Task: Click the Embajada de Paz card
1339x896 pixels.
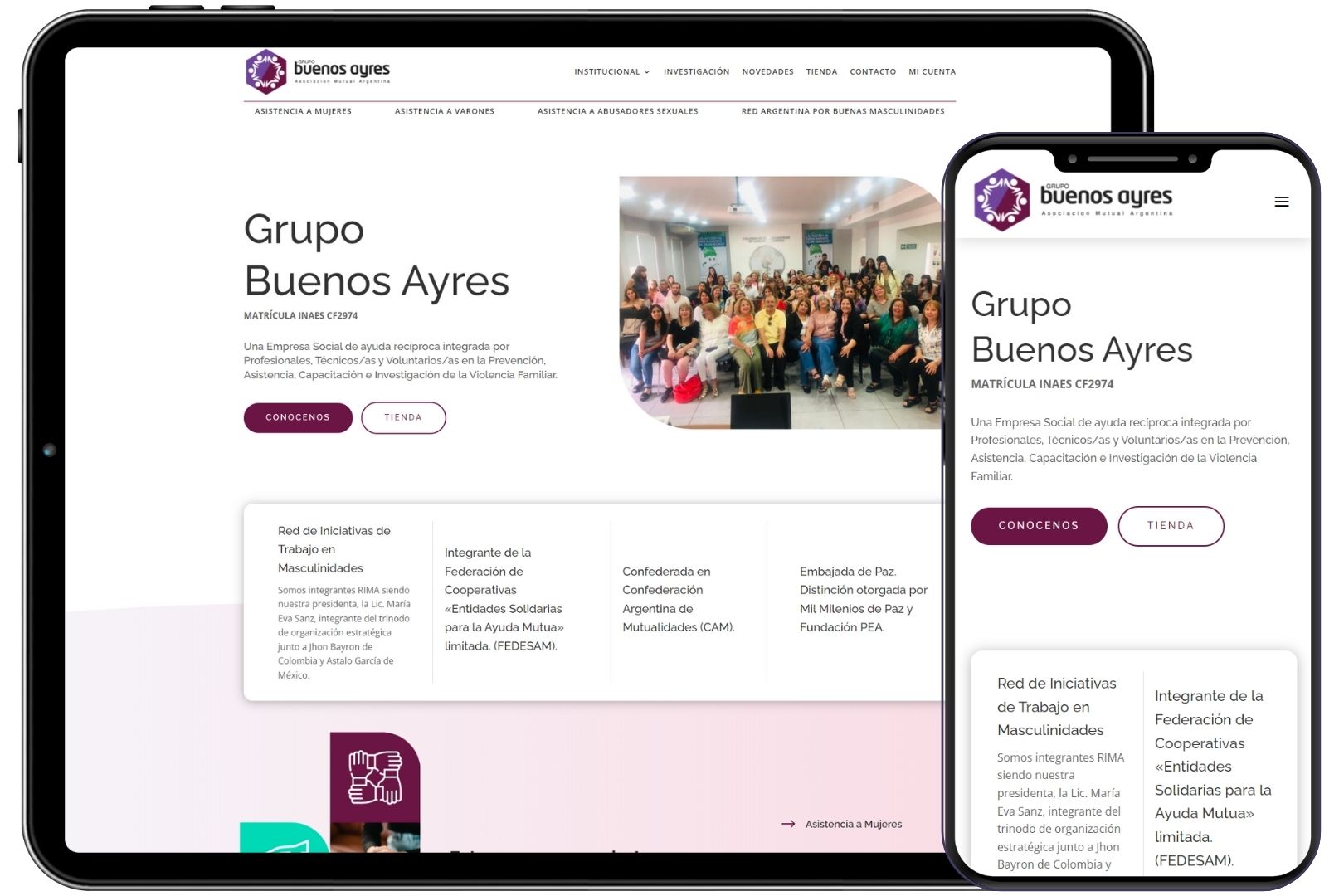Action: tap(864, 599)
